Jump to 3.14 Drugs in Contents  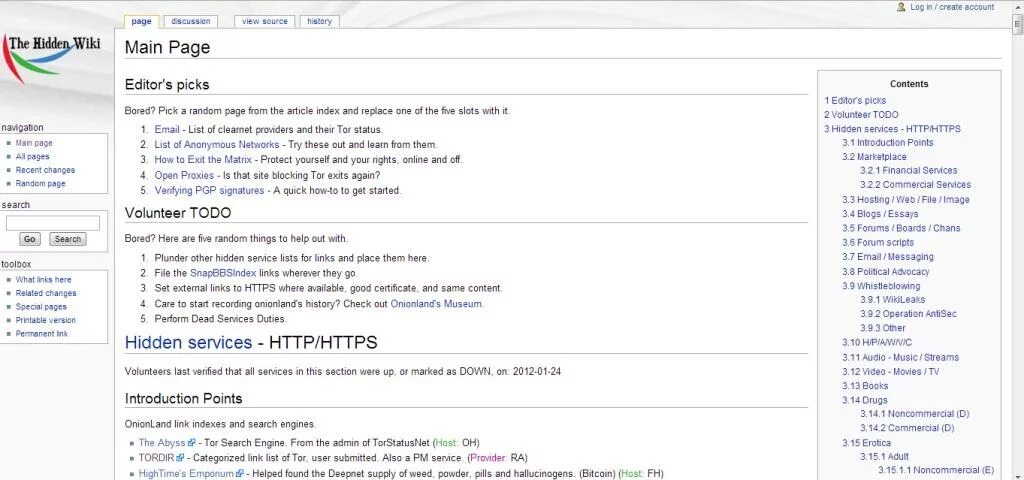865,400
